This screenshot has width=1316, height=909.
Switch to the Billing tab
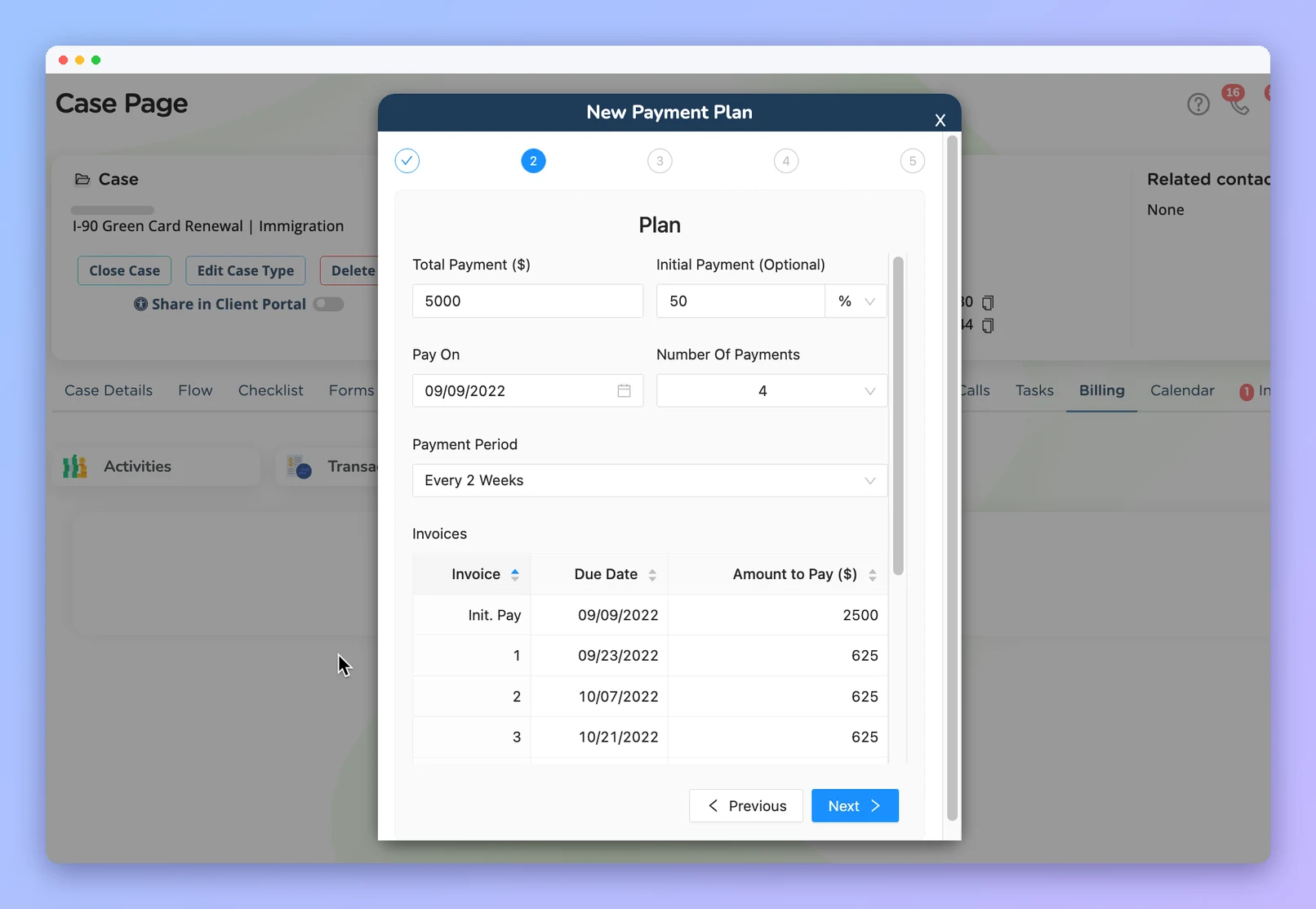click(1101, 390)
